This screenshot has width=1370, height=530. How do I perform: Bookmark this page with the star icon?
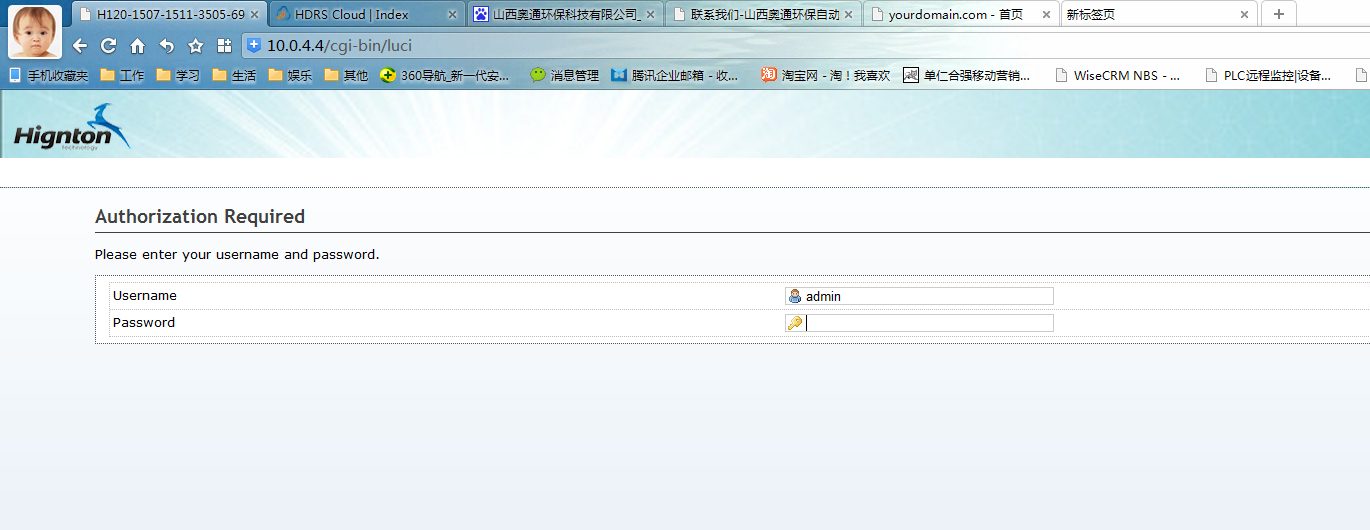point(195,46)
